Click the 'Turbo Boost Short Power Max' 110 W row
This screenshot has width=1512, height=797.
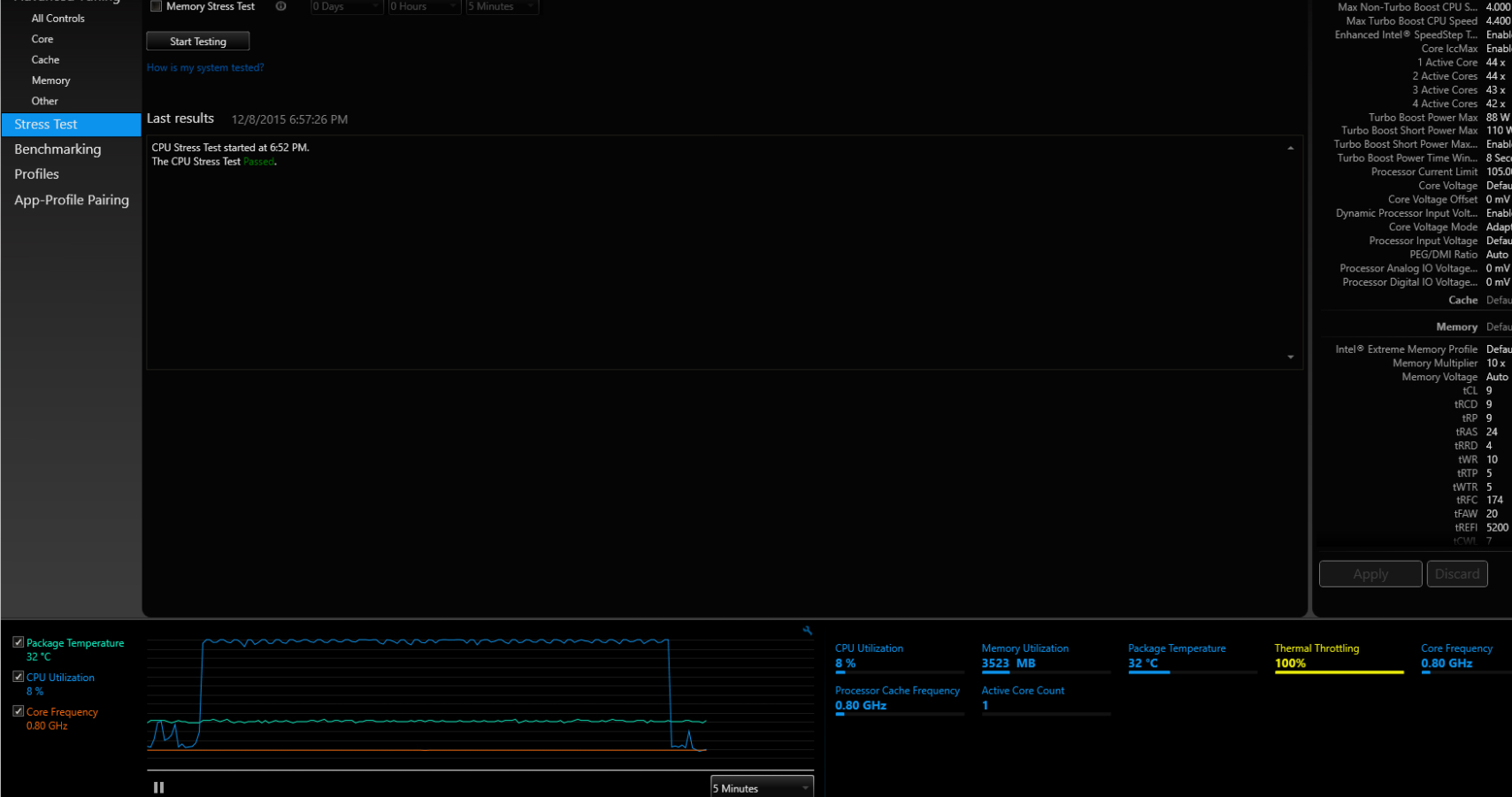click(x=1426, y=131)
